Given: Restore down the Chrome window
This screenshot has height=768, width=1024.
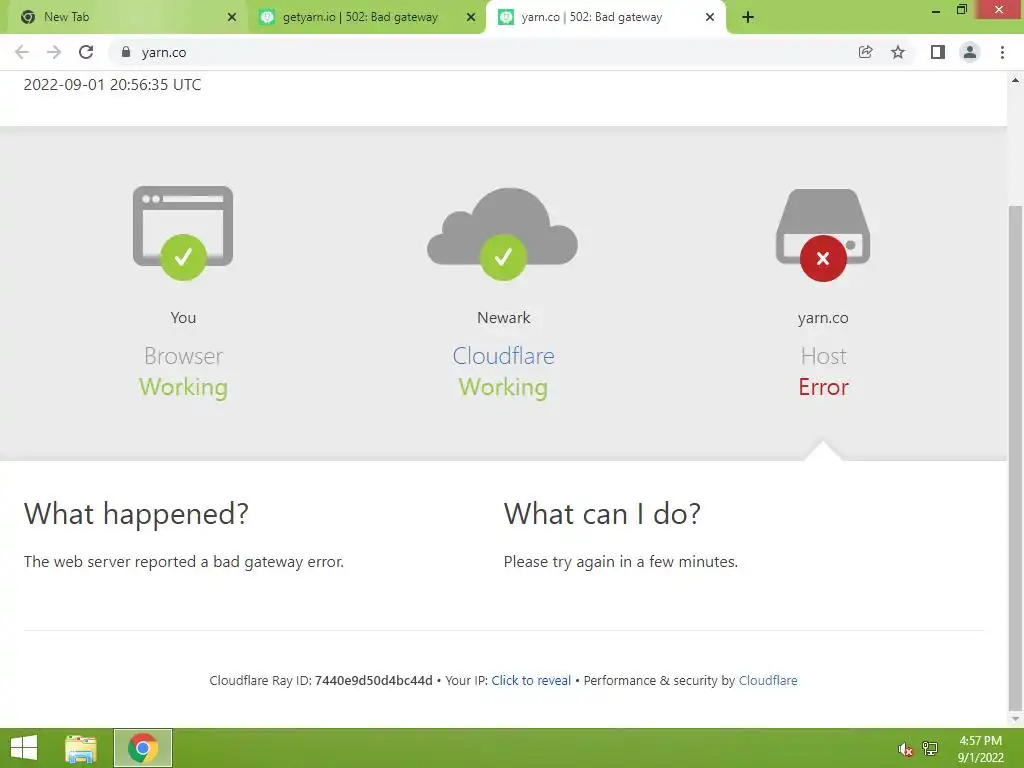Looking at the screenshot, I should tap(962, 10).
